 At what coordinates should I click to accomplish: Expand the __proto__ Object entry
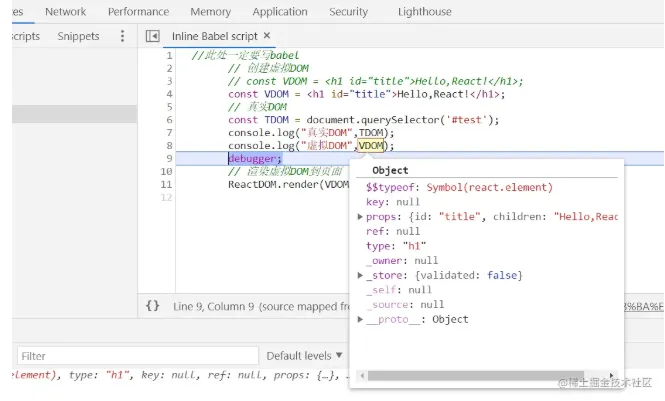[360, 319]
